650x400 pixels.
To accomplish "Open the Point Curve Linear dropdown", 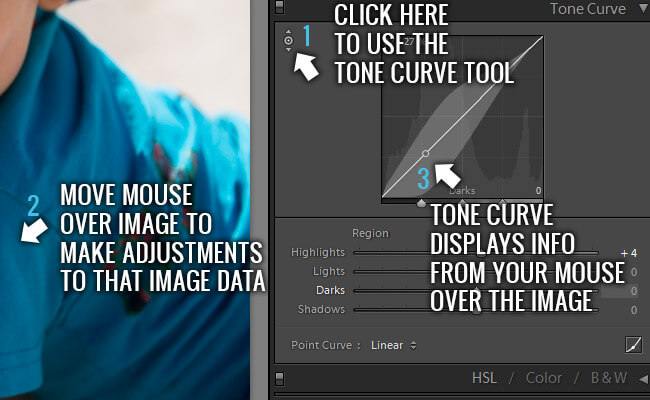I will click(394, 345).
